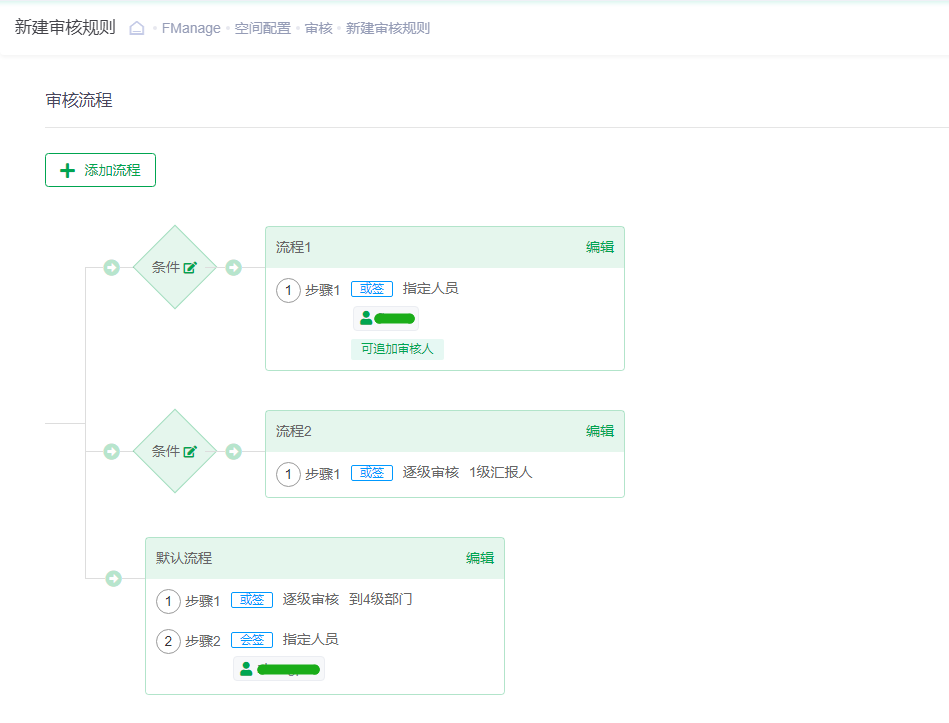Click the home icon in breadcrumb
The image size is (949, 723).
[137, 28]
